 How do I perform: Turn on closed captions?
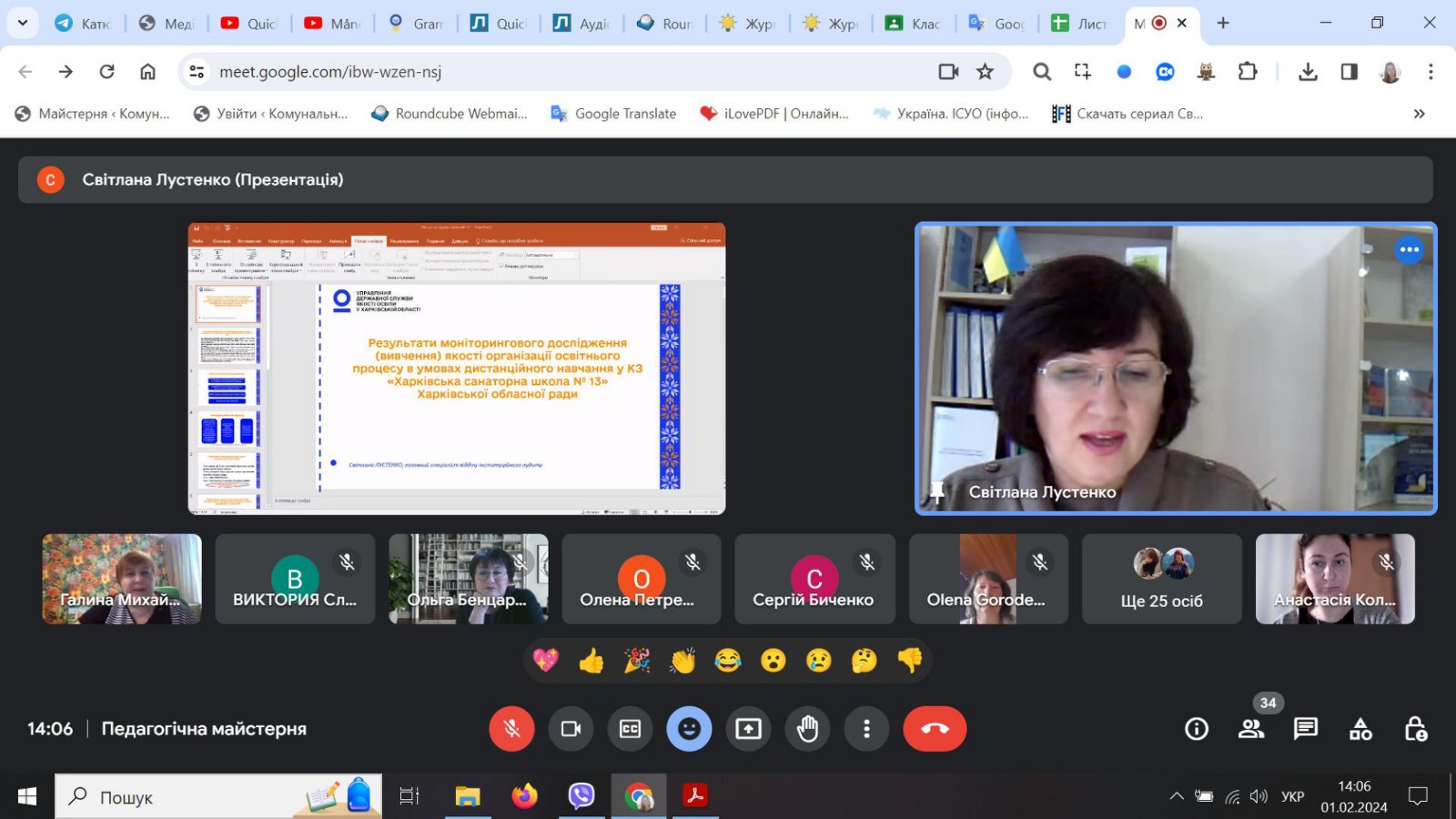[630, 729]
